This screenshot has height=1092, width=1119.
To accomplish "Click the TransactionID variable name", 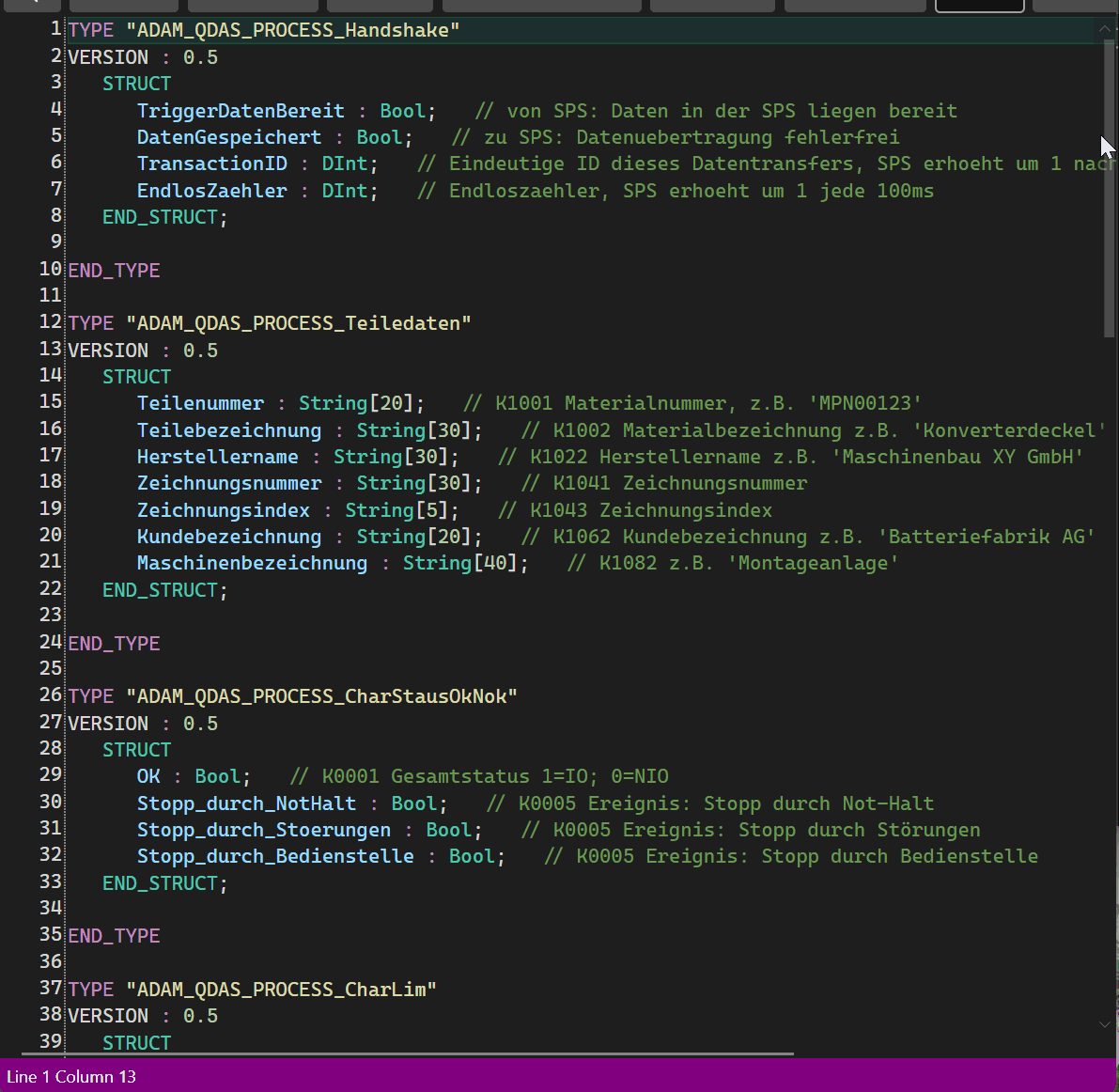I will tap(212, 164).
